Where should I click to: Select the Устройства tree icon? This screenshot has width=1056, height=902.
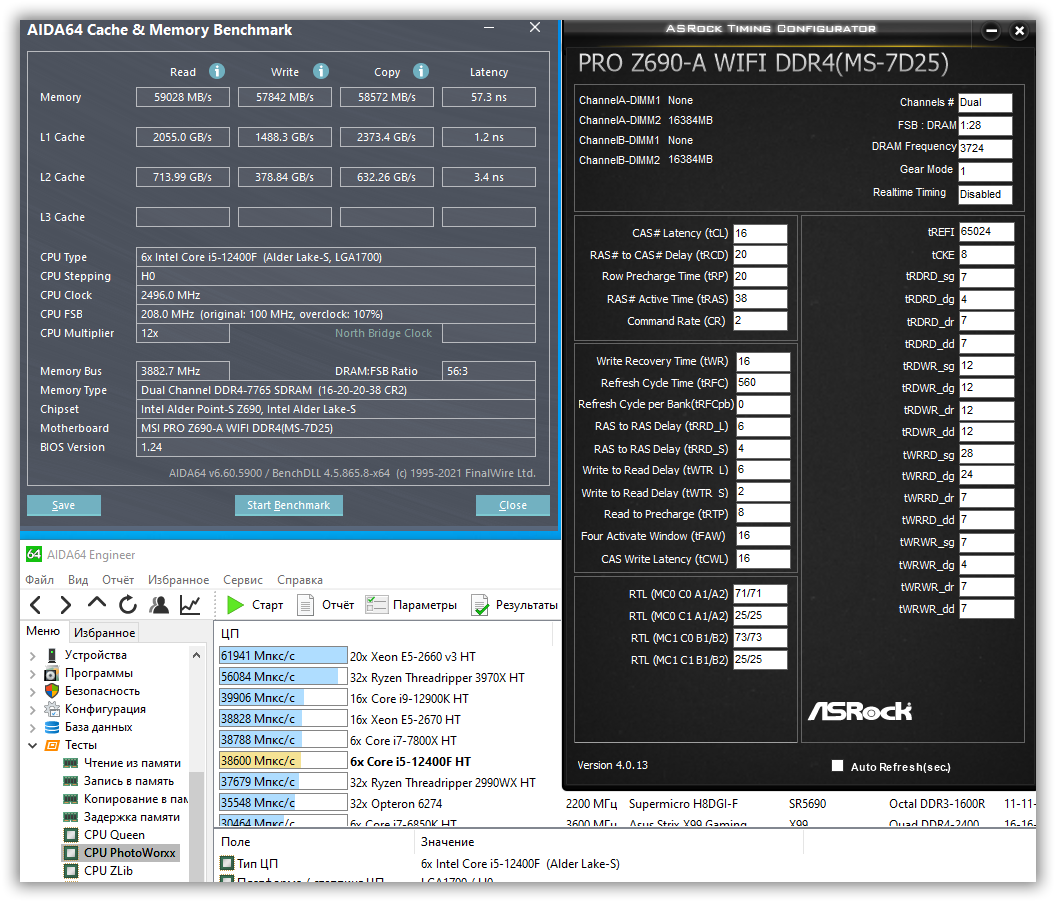click(x=52, y=655)
